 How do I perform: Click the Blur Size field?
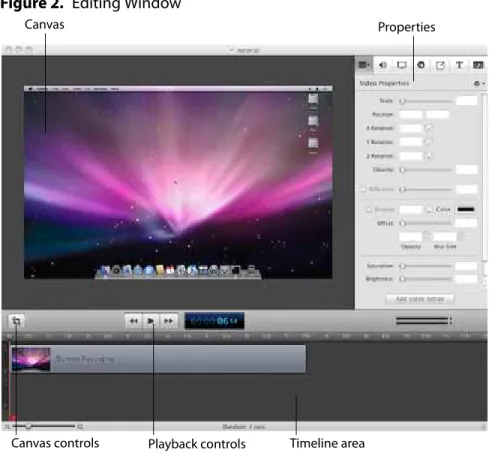click(445, 236)
